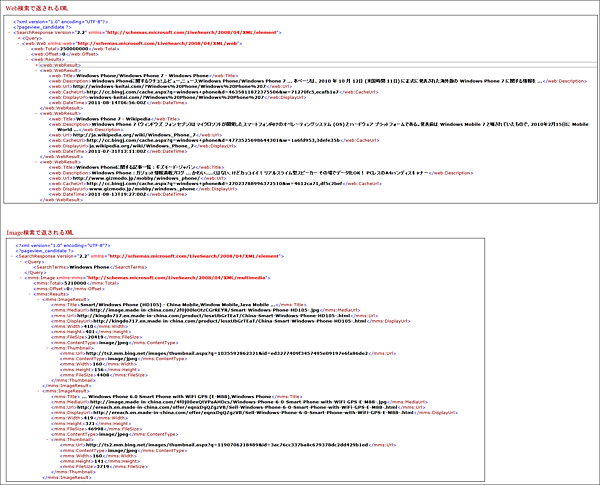This screenshot has width=600, height=485.
Task: Collapse the first mms:ImageResult entry
Action: pos(39,300)
